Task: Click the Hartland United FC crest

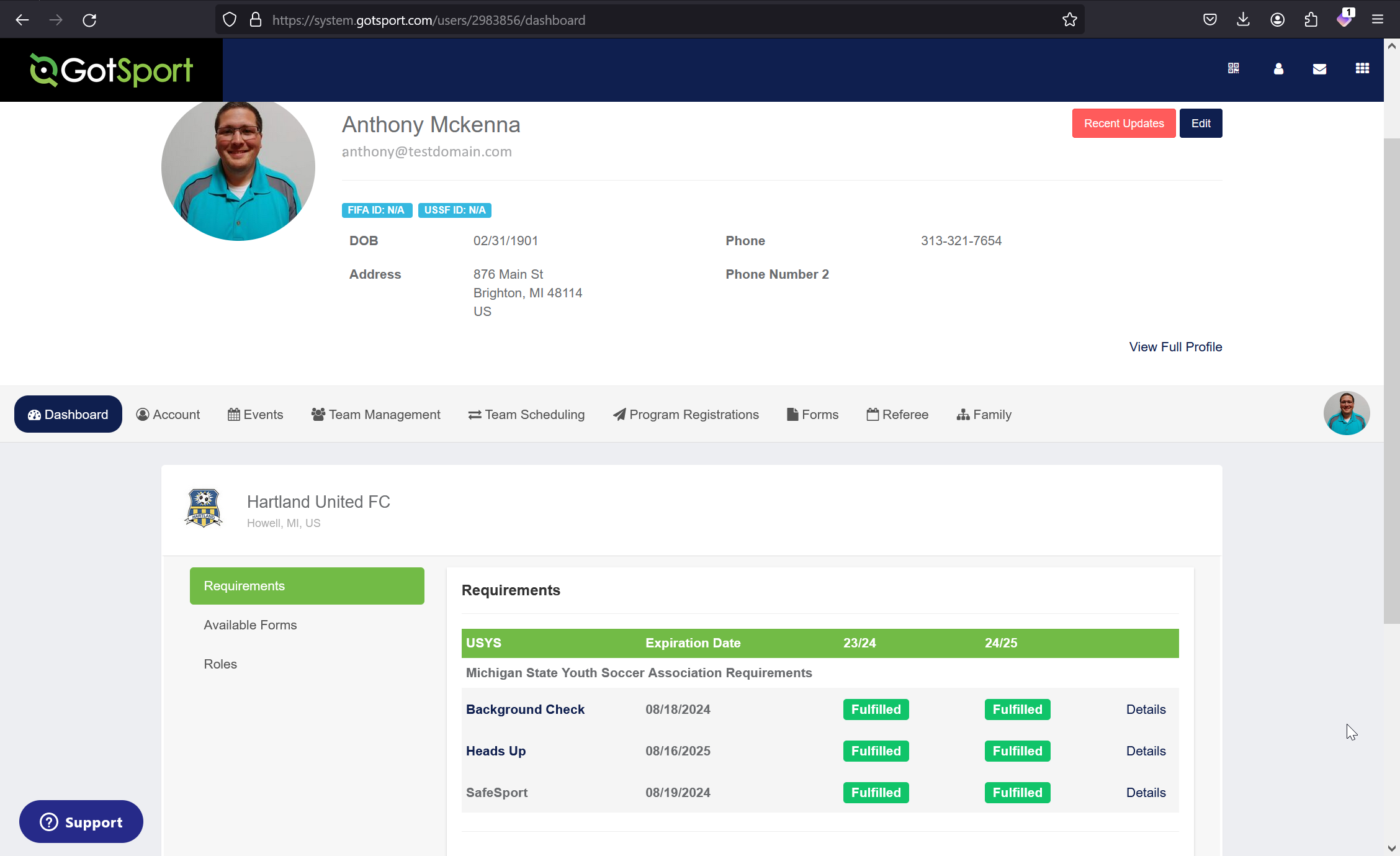Action: pos(204,508)
